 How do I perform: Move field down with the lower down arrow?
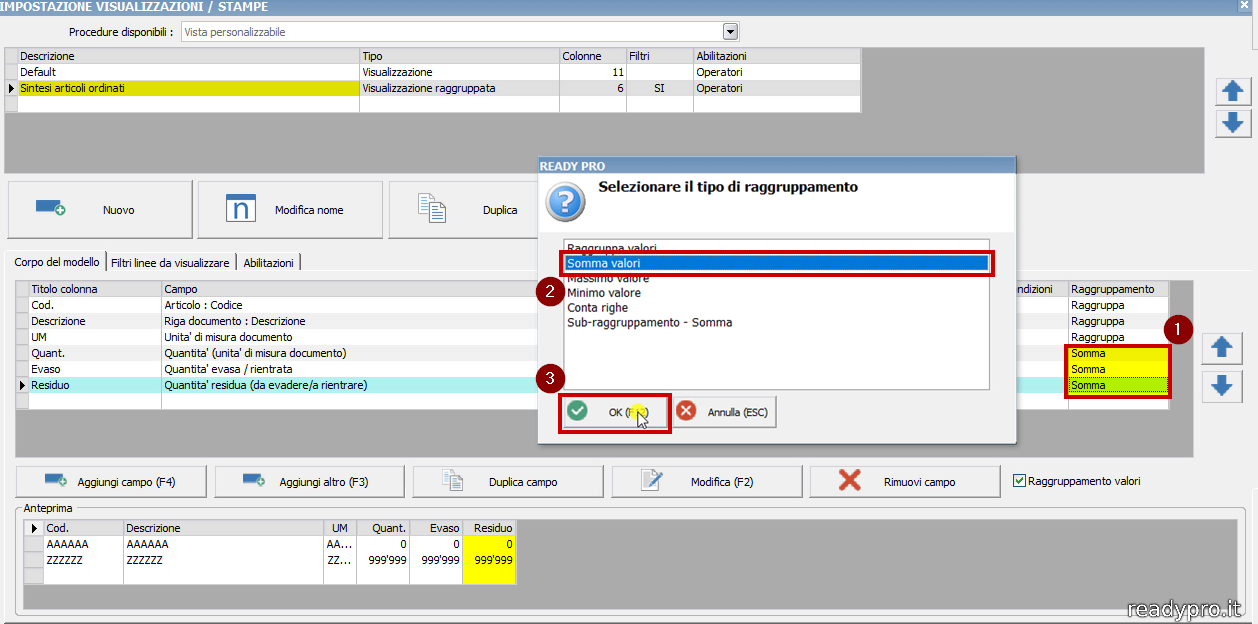click(1220, 386)
